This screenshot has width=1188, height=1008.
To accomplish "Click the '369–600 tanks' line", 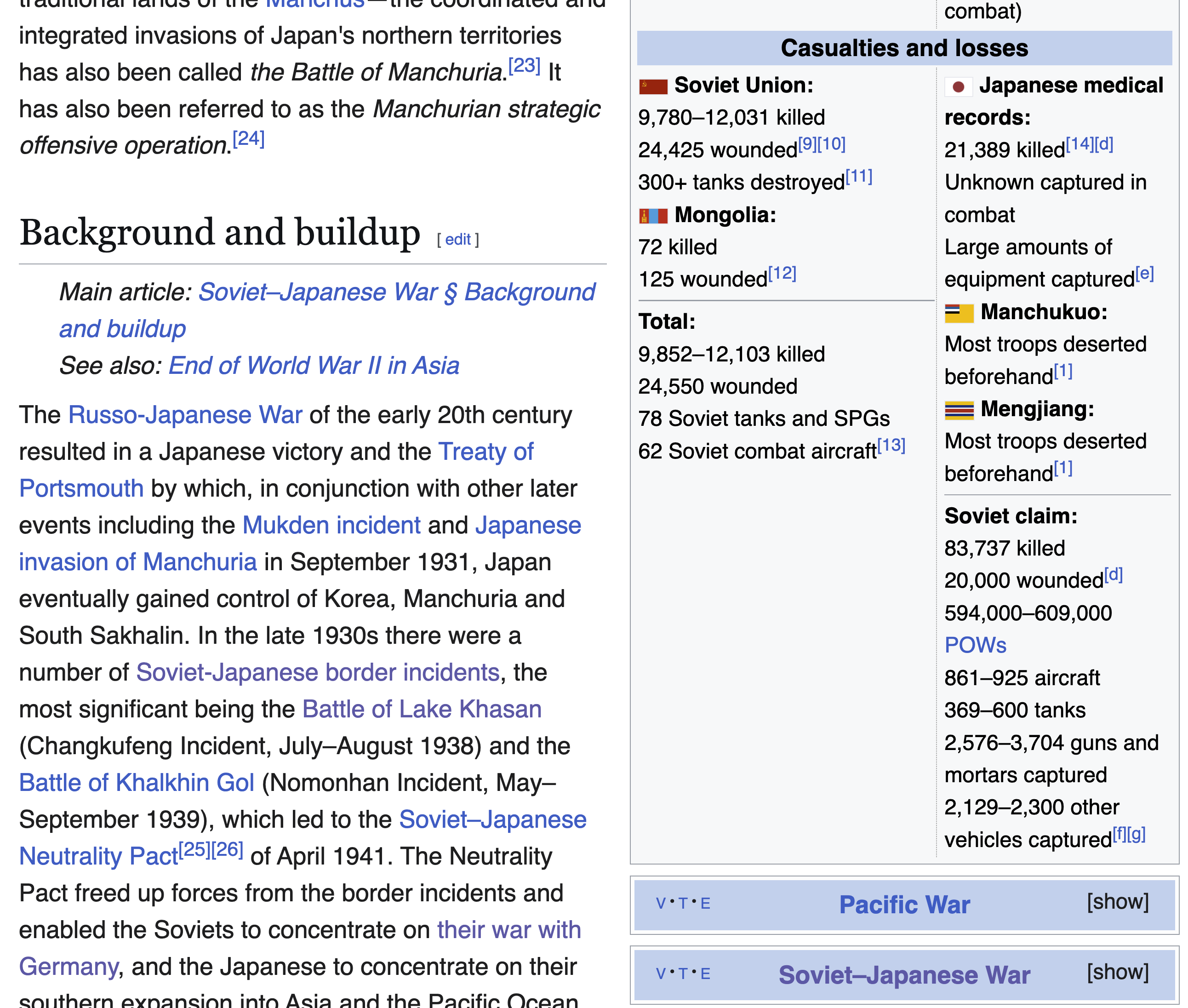I will click(1015, 710).
